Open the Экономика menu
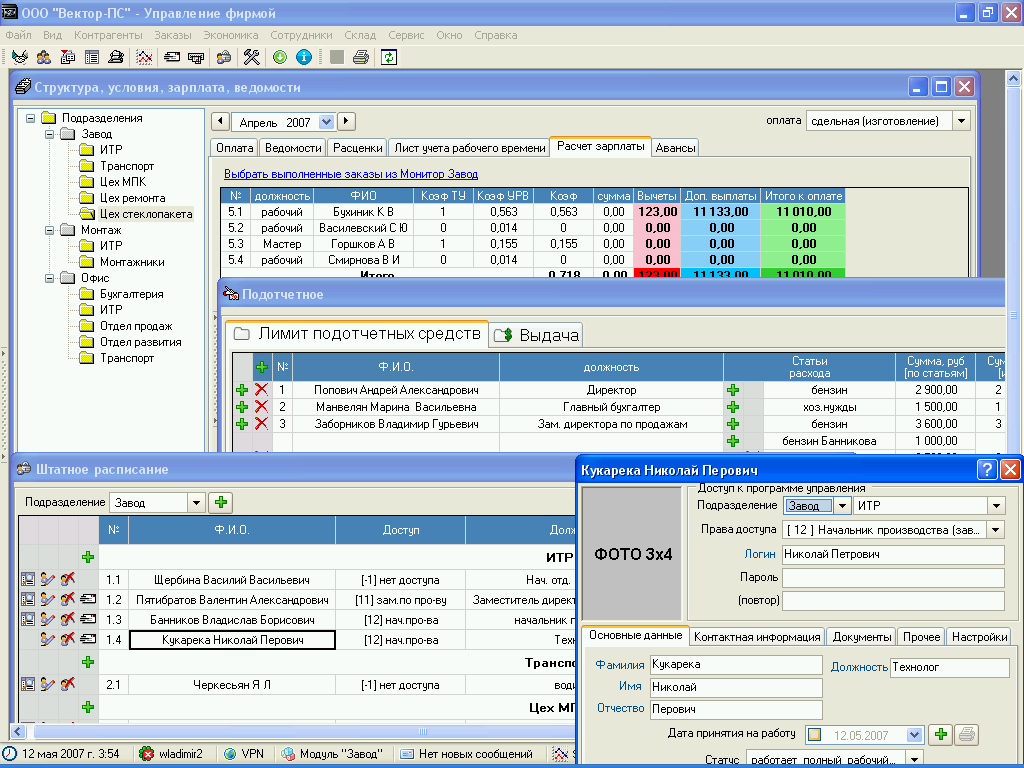The height and width of the screenshot is (768, 1024). (x=231, y=35)
